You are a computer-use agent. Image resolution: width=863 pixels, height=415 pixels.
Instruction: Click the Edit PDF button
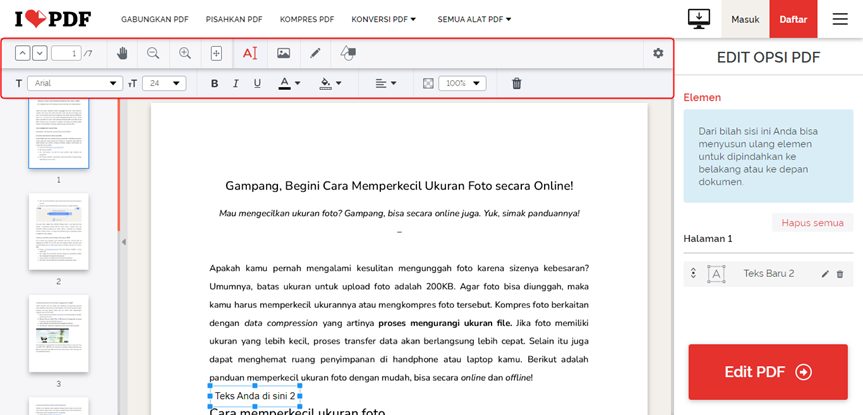tap(768, 372)
